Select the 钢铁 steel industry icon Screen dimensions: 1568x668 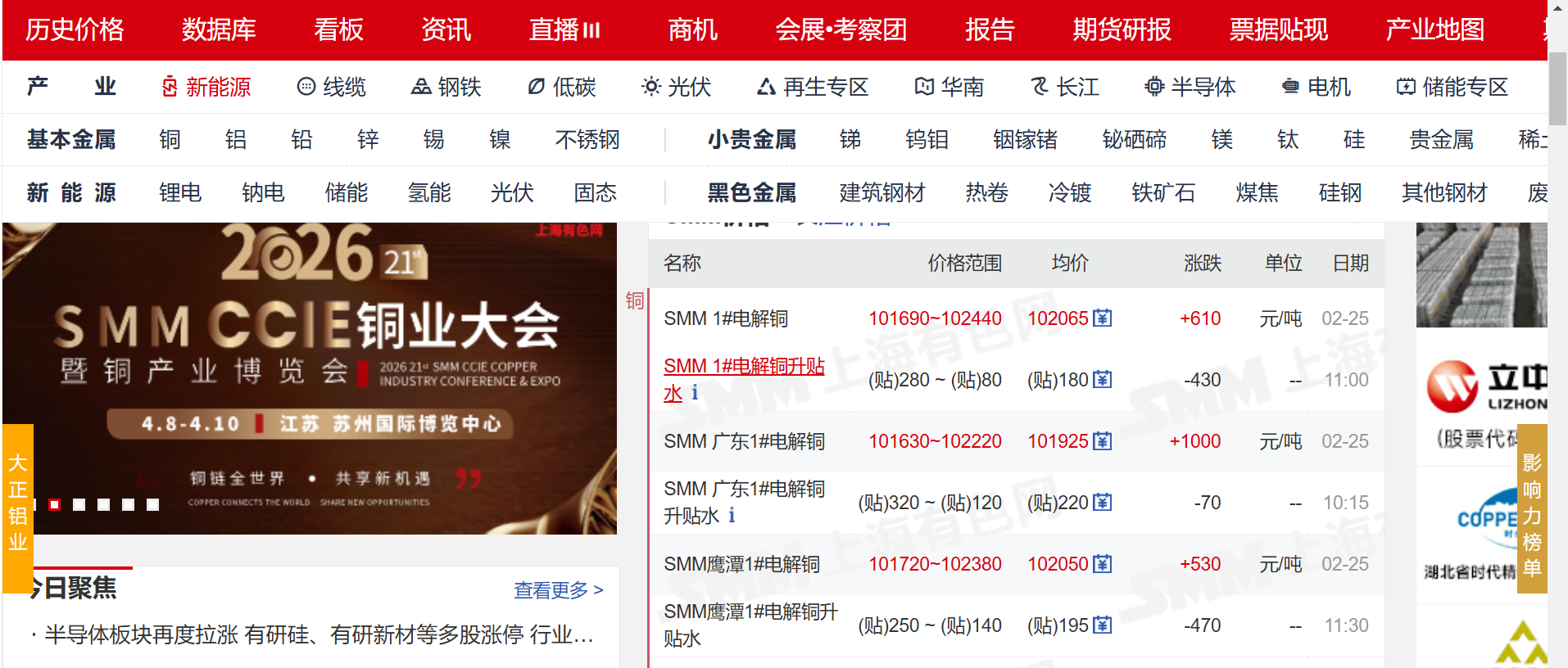(421, 87)
